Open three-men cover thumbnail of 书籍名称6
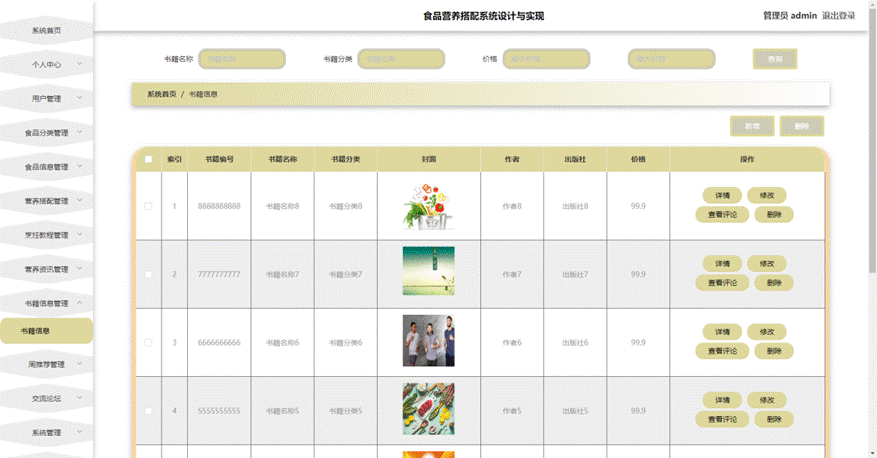Screen dimensions: 877x458 428,341
